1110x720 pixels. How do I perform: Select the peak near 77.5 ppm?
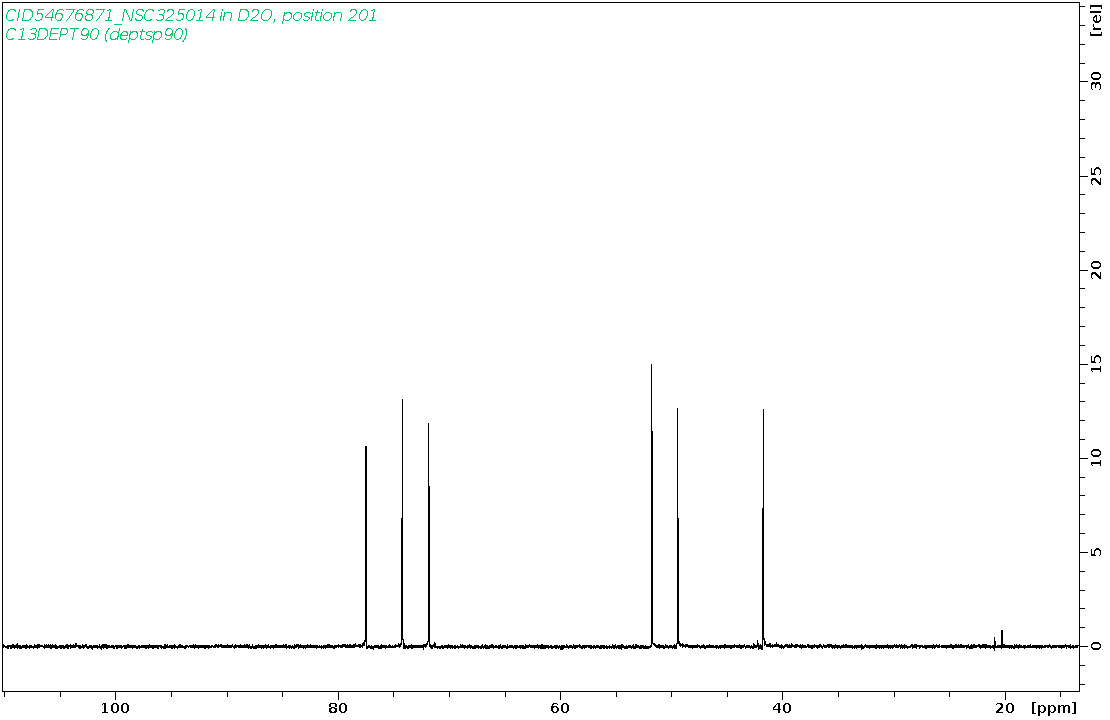pos(366,545)
